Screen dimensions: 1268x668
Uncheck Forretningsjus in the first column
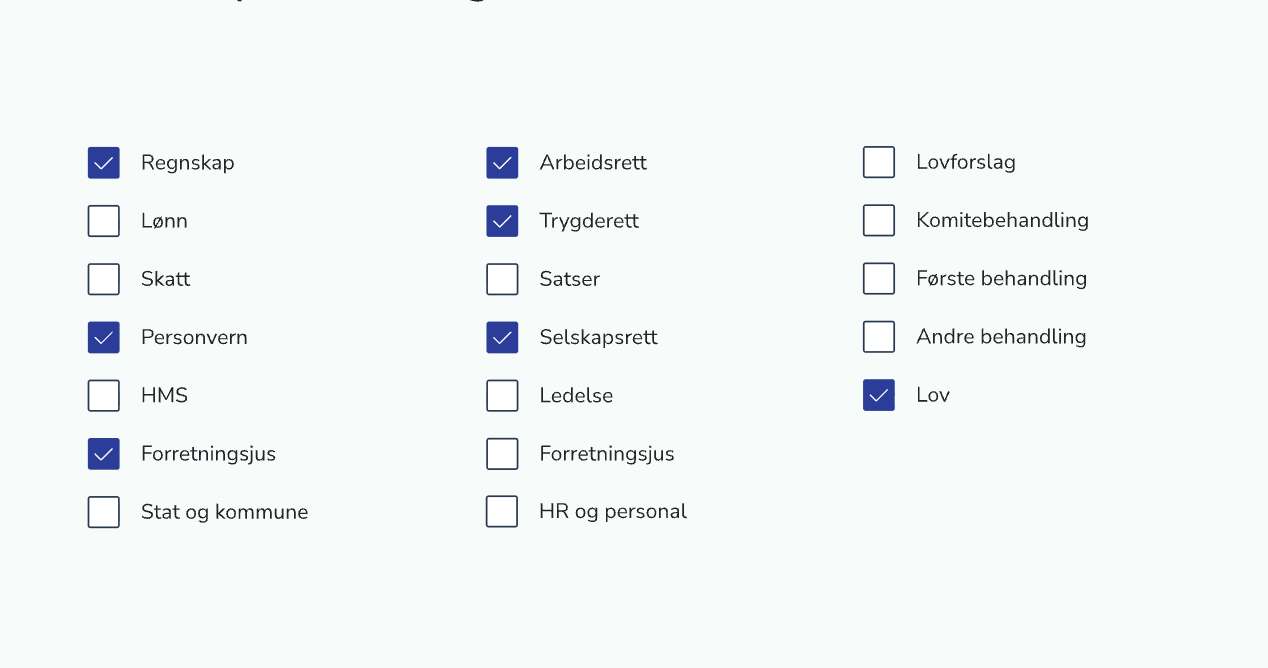pyautogui.click(x=103, y=453)
